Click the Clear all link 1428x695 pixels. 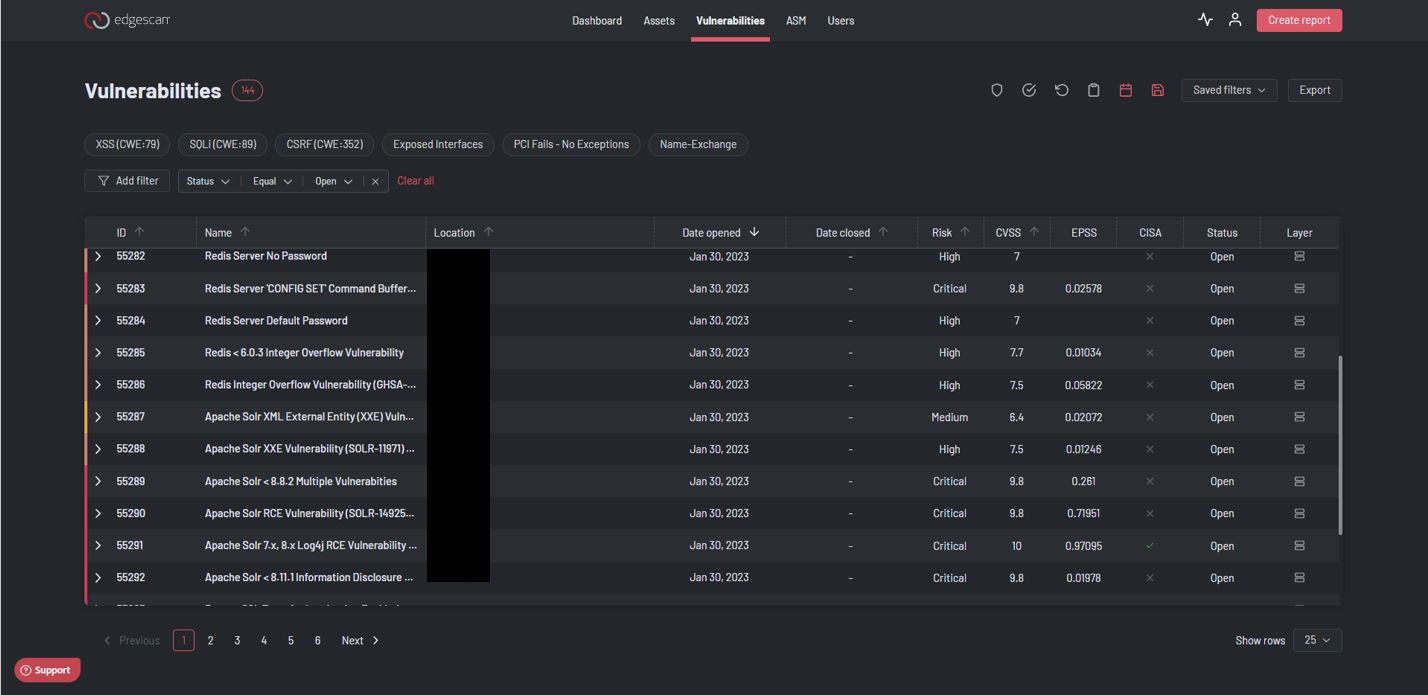coord(416,181)
